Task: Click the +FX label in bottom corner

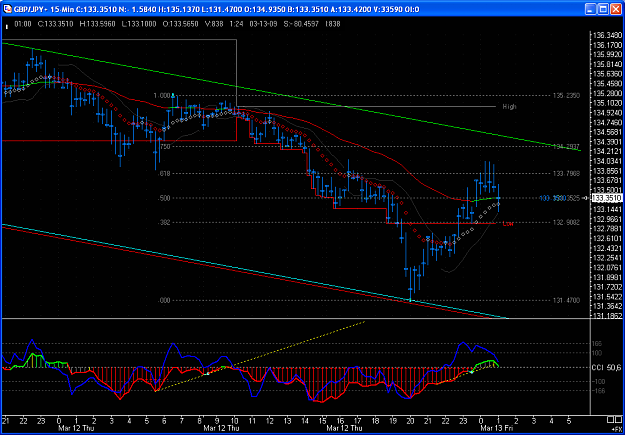Action: (x=617, y=427)
